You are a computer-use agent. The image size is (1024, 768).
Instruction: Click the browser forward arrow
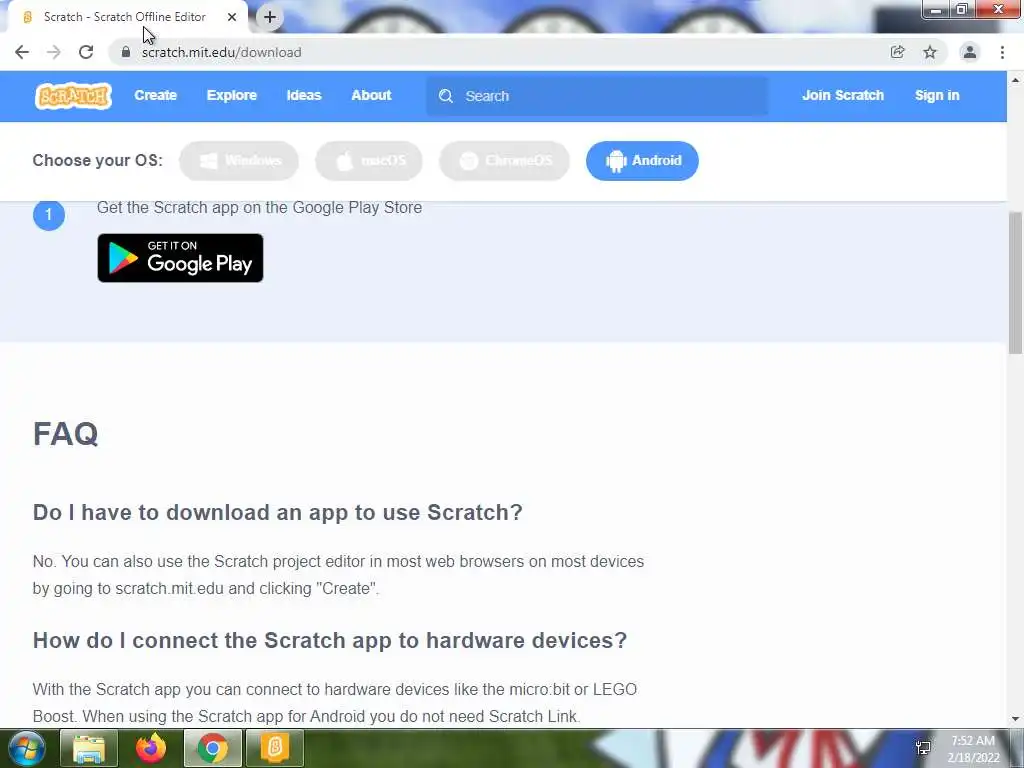click(x=54, y=52)
